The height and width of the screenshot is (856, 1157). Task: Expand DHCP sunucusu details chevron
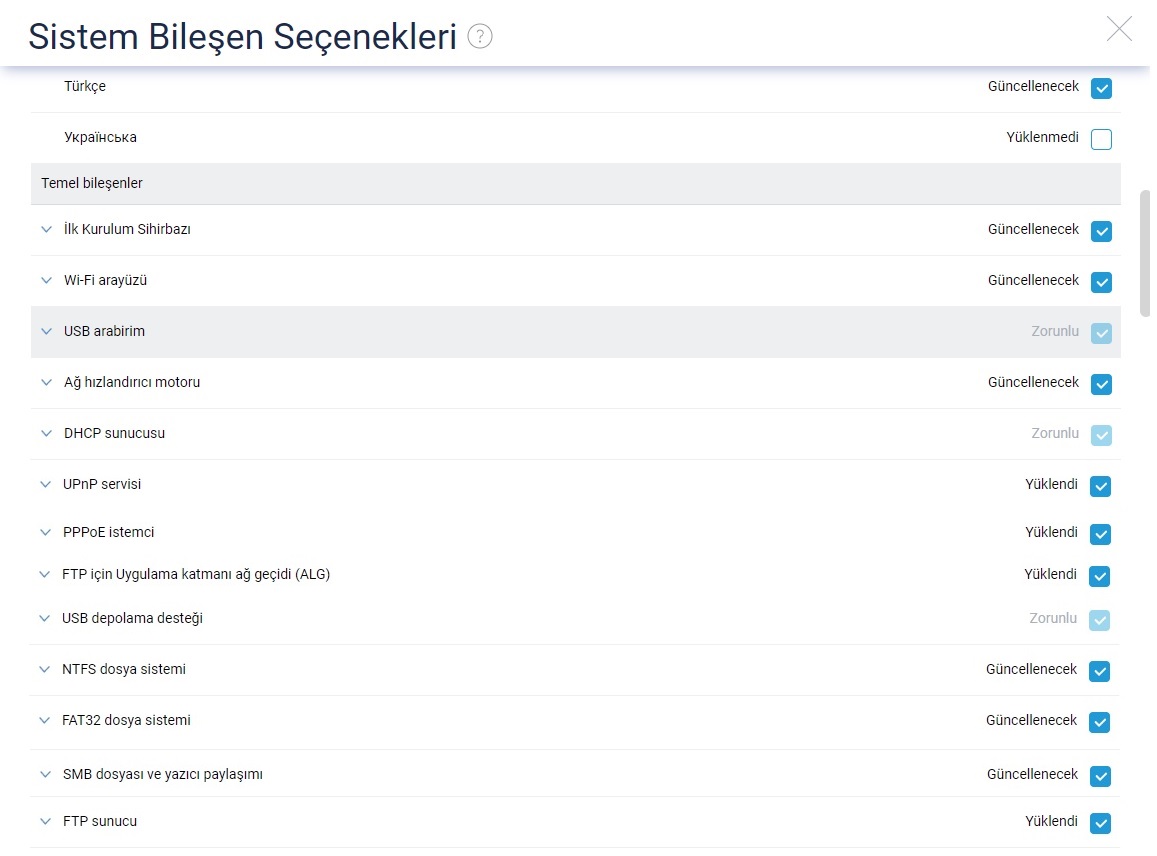(x=46, y=433)
